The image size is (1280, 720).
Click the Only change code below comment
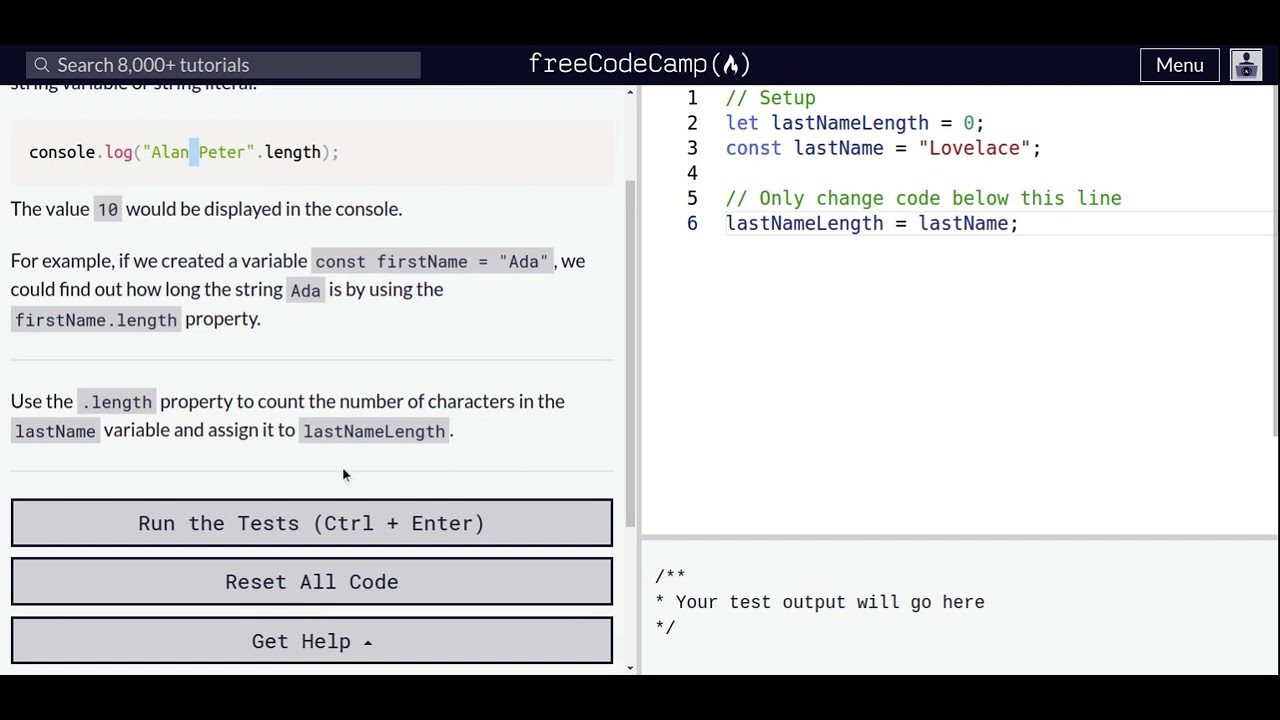pyautogui.click(x=924, y=198)
